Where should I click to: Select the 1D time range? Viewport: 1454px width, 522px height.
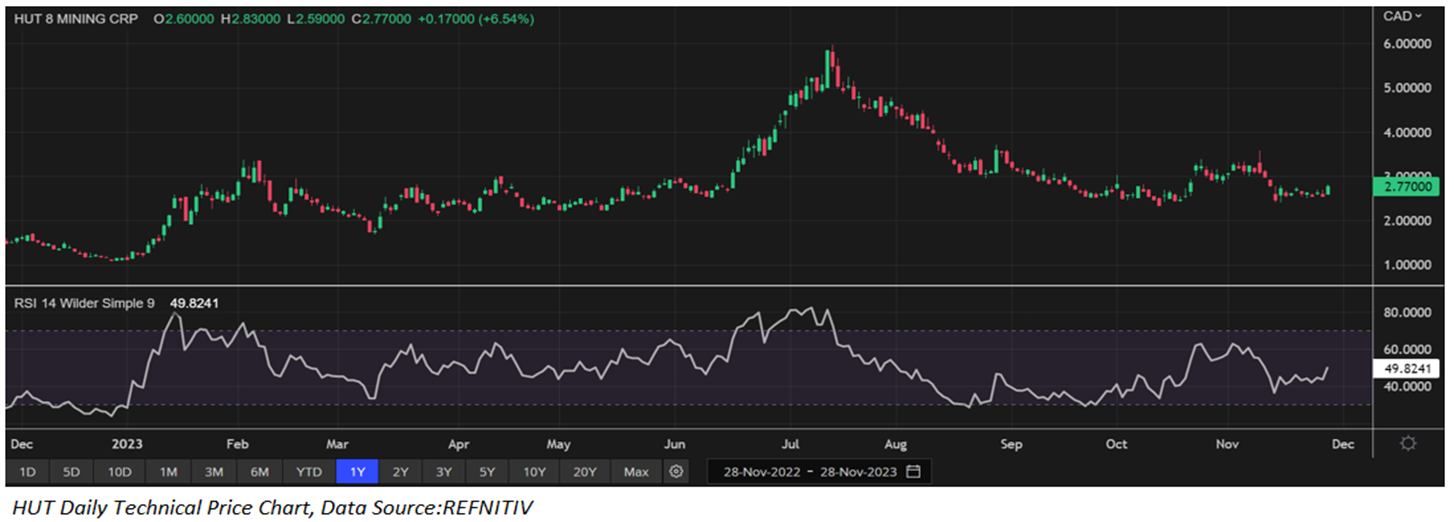tap(28, 471)
